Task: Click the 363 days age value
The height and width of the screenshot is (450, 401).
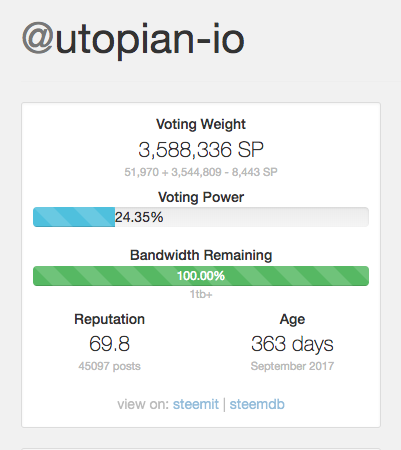Action: click(292, 345)
